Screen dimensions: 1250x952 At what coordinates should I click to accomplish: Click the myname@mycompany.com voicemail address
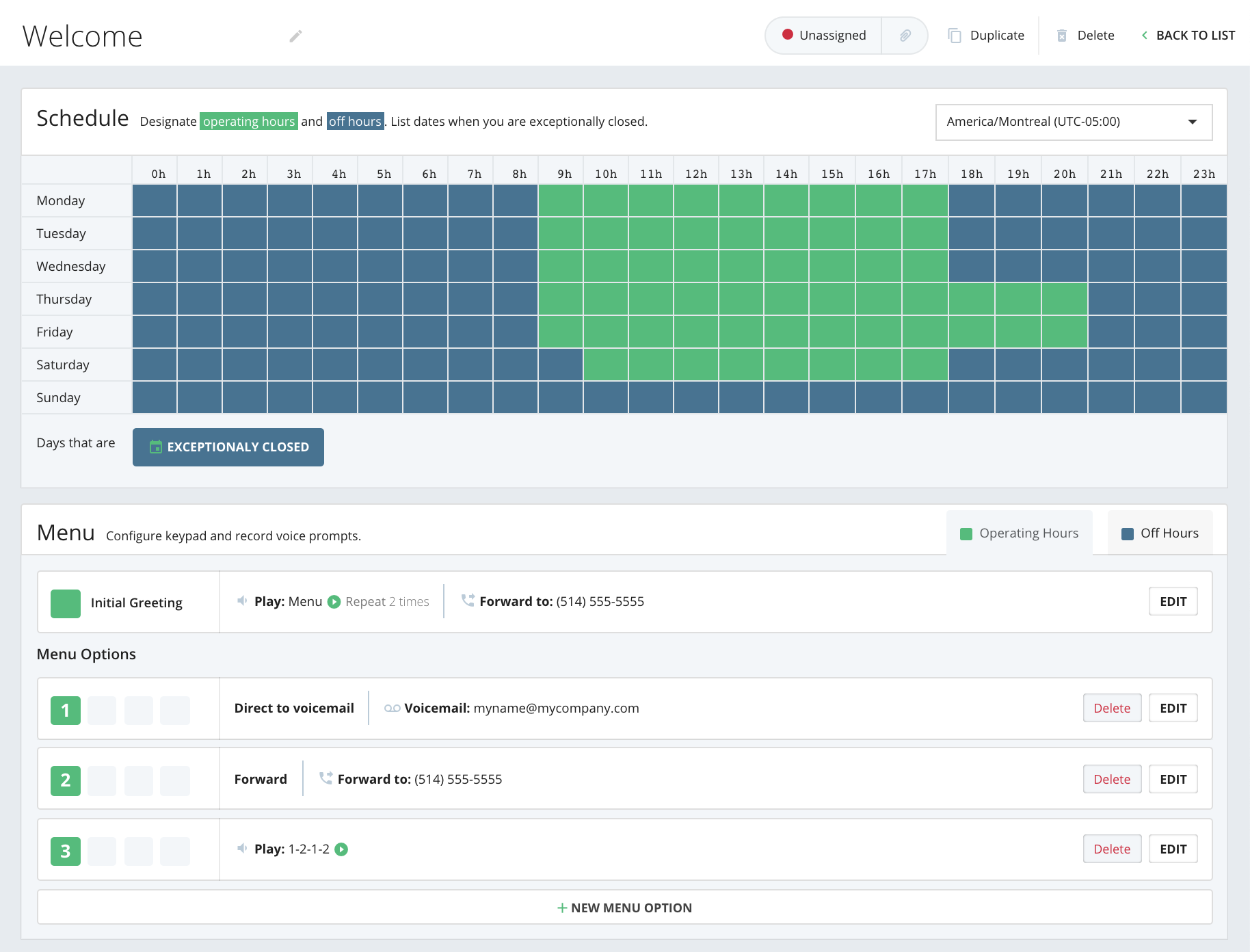557,709
